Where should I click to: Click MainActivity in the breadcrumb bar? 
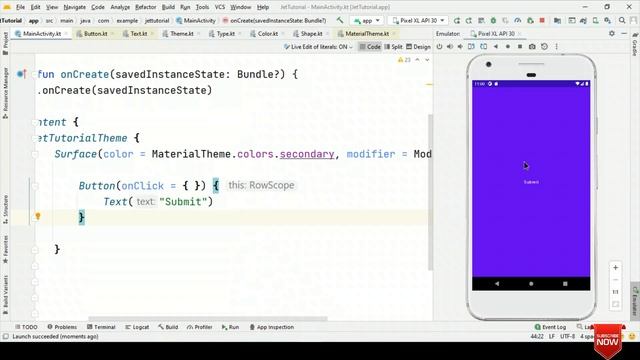196,20
